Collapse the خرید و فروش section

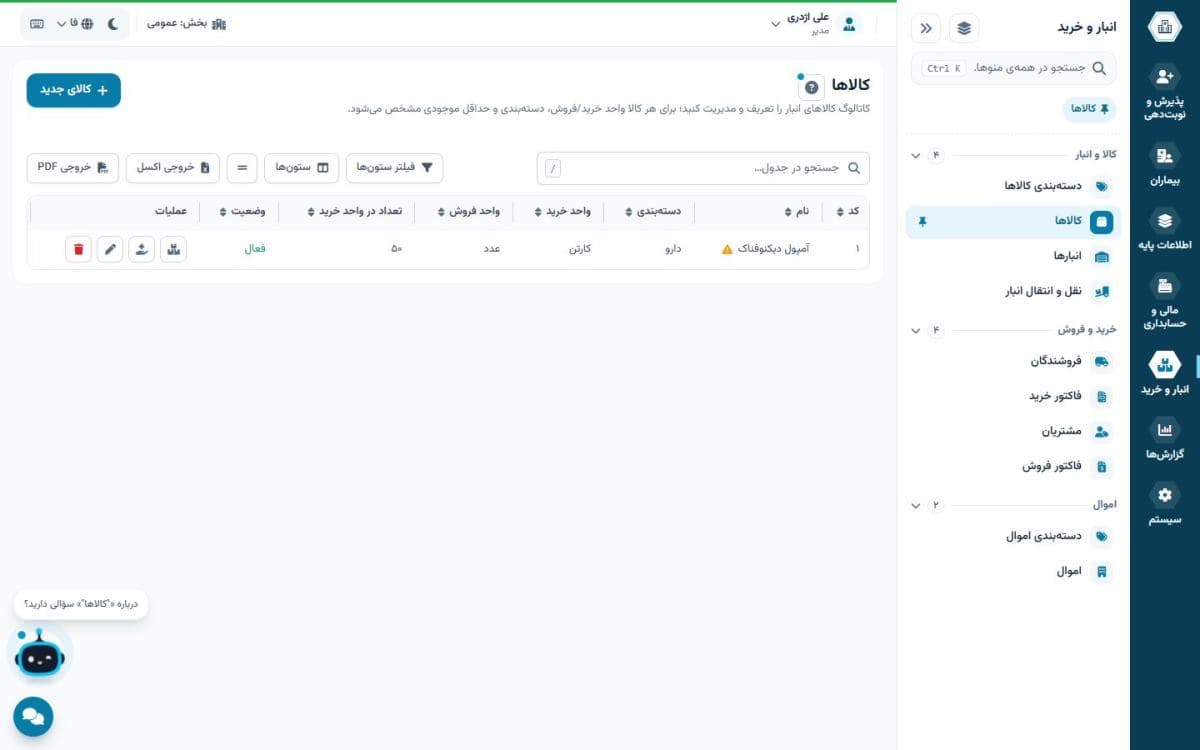coord(916,330)
